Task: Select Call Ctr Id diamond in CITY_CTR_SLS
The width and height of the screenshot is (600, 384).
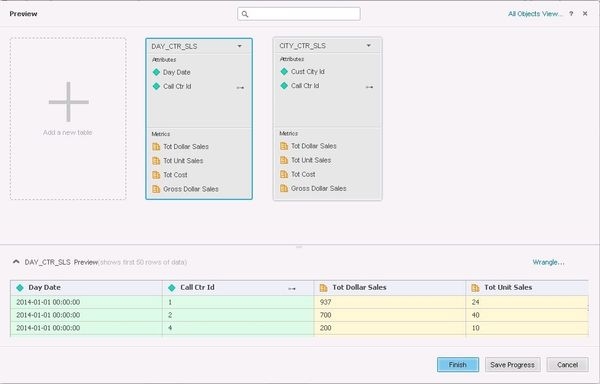Action: pos(284,86)
